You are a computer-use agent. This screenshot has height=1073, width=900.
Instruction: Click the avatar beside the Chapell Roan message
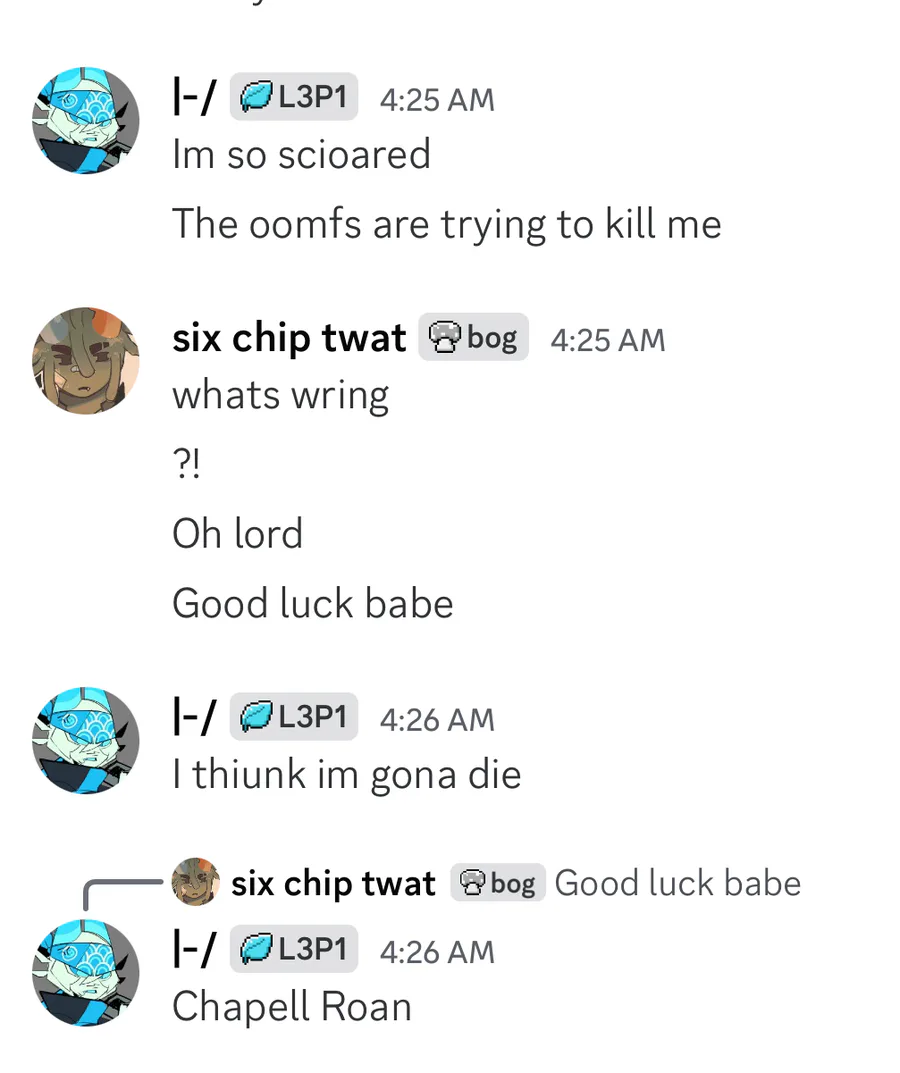pos(86,973)
